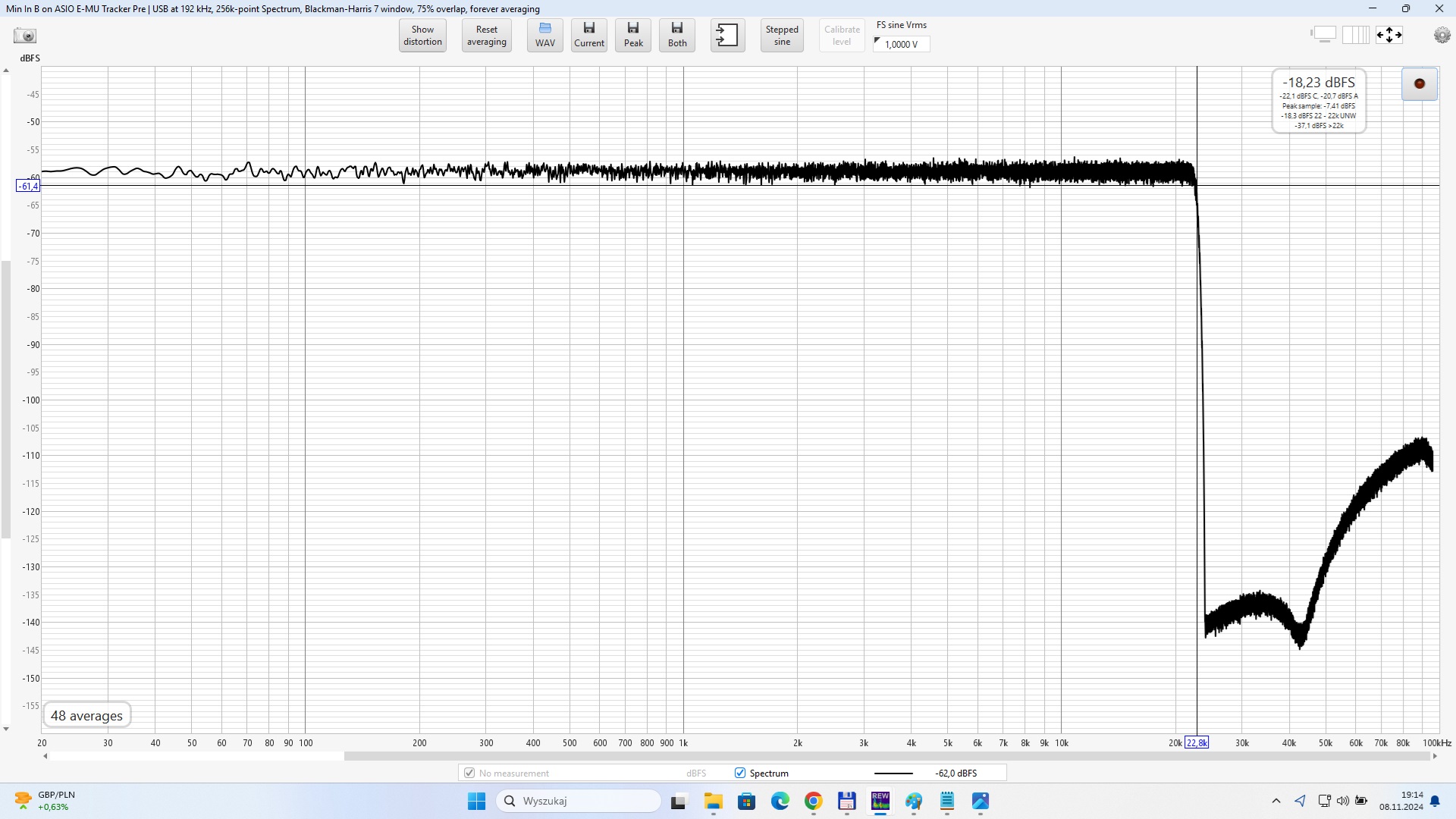Toggle the No measurement checkbox

(469, 773)
